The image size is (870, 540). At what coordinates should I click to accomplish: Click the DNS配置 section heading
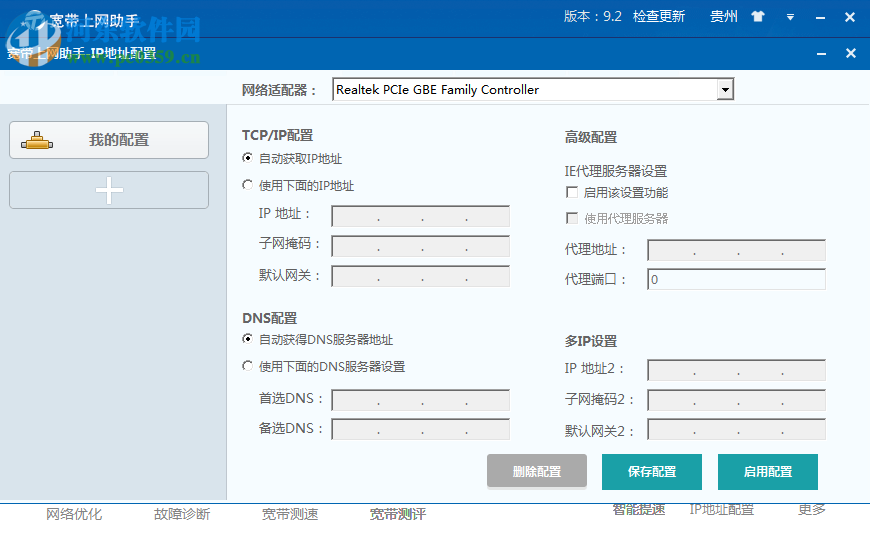coord(270,318)
